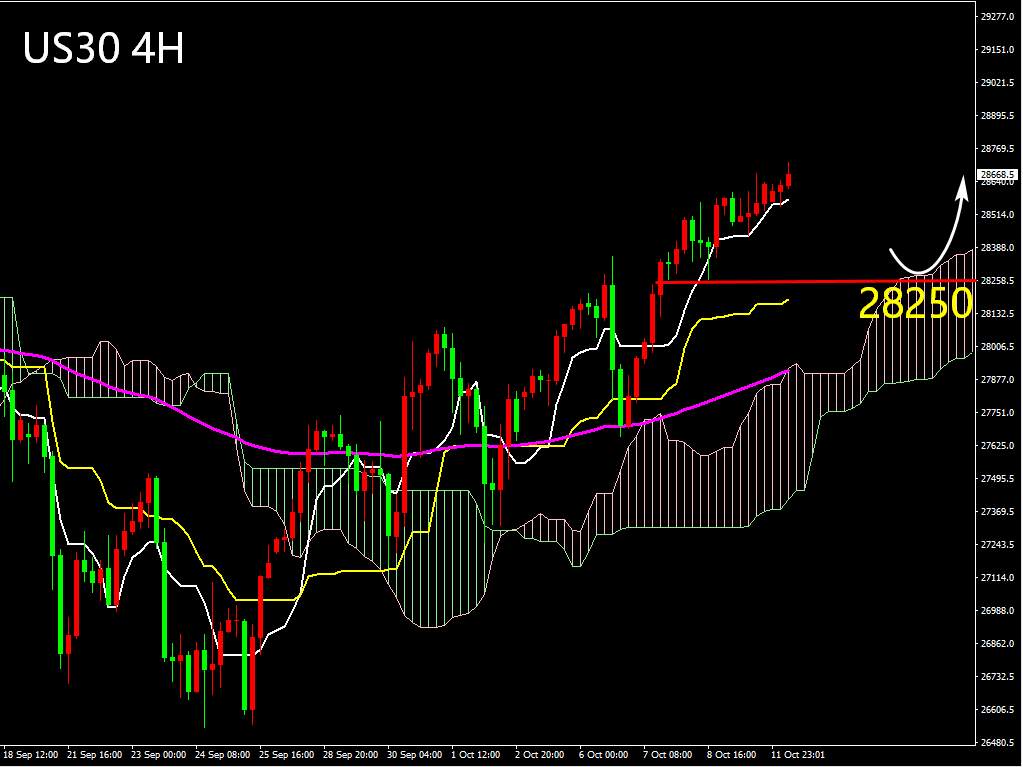Pick the 24 Sep 08:00 time label
Image resolution: width=1023 pixels, height=767 pixels.
(222, 755)
